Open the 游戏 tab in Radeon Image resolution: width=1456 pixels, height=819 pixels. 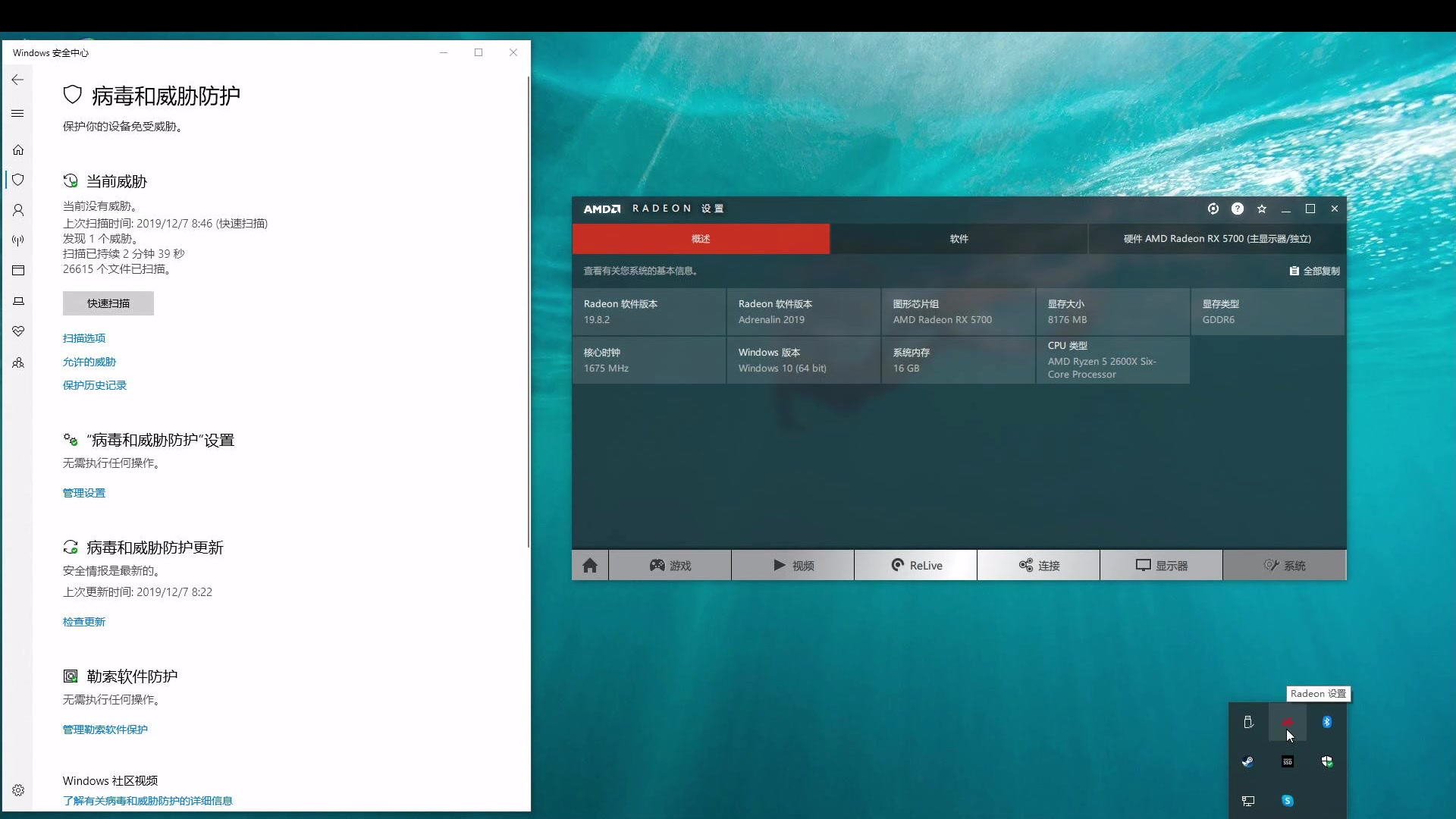pyautogui.click(x=670, y=566)
